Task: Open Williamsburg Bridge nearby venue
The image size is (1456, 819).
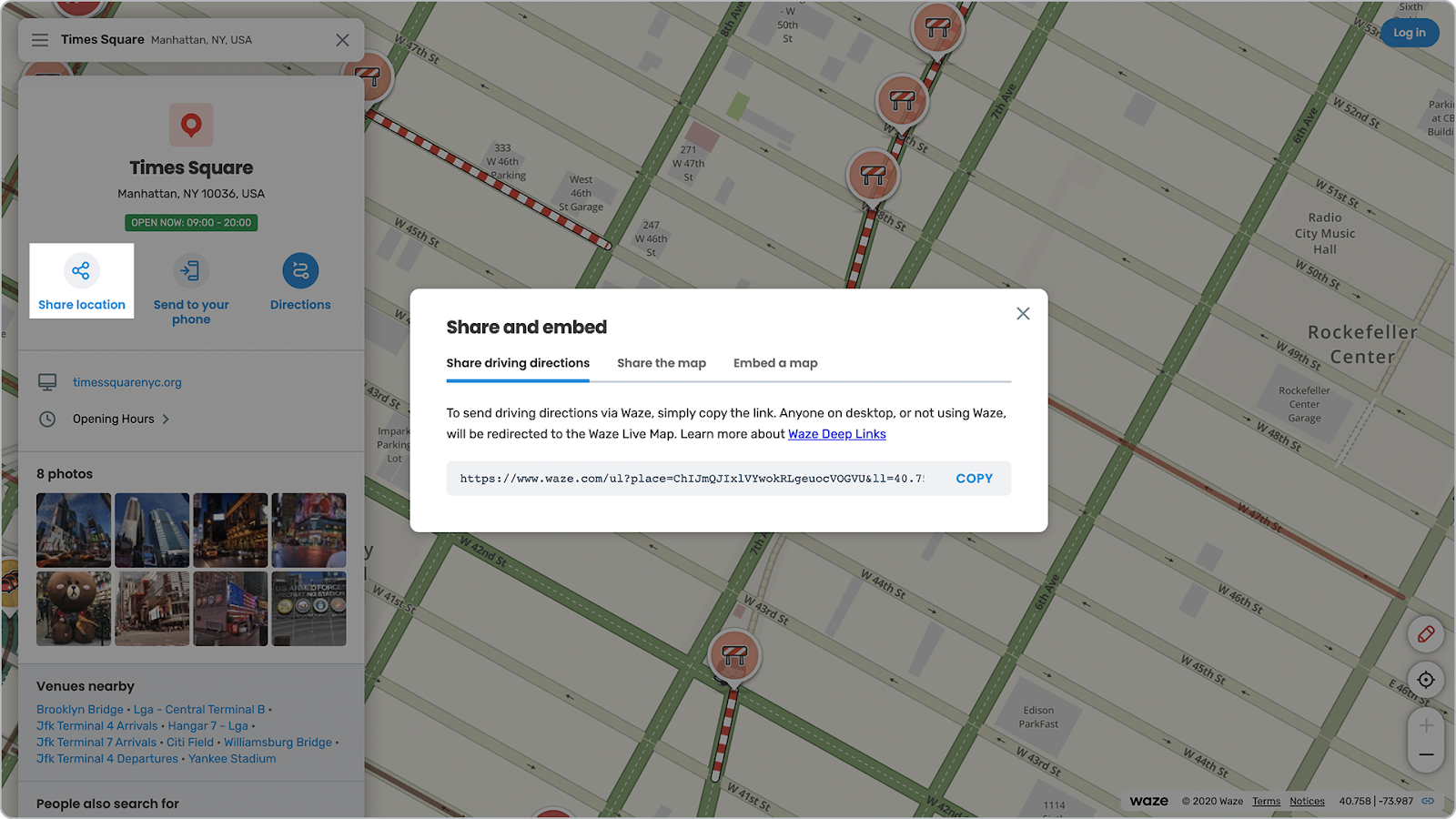Action: pyautogui.click(x=278, y=743)
